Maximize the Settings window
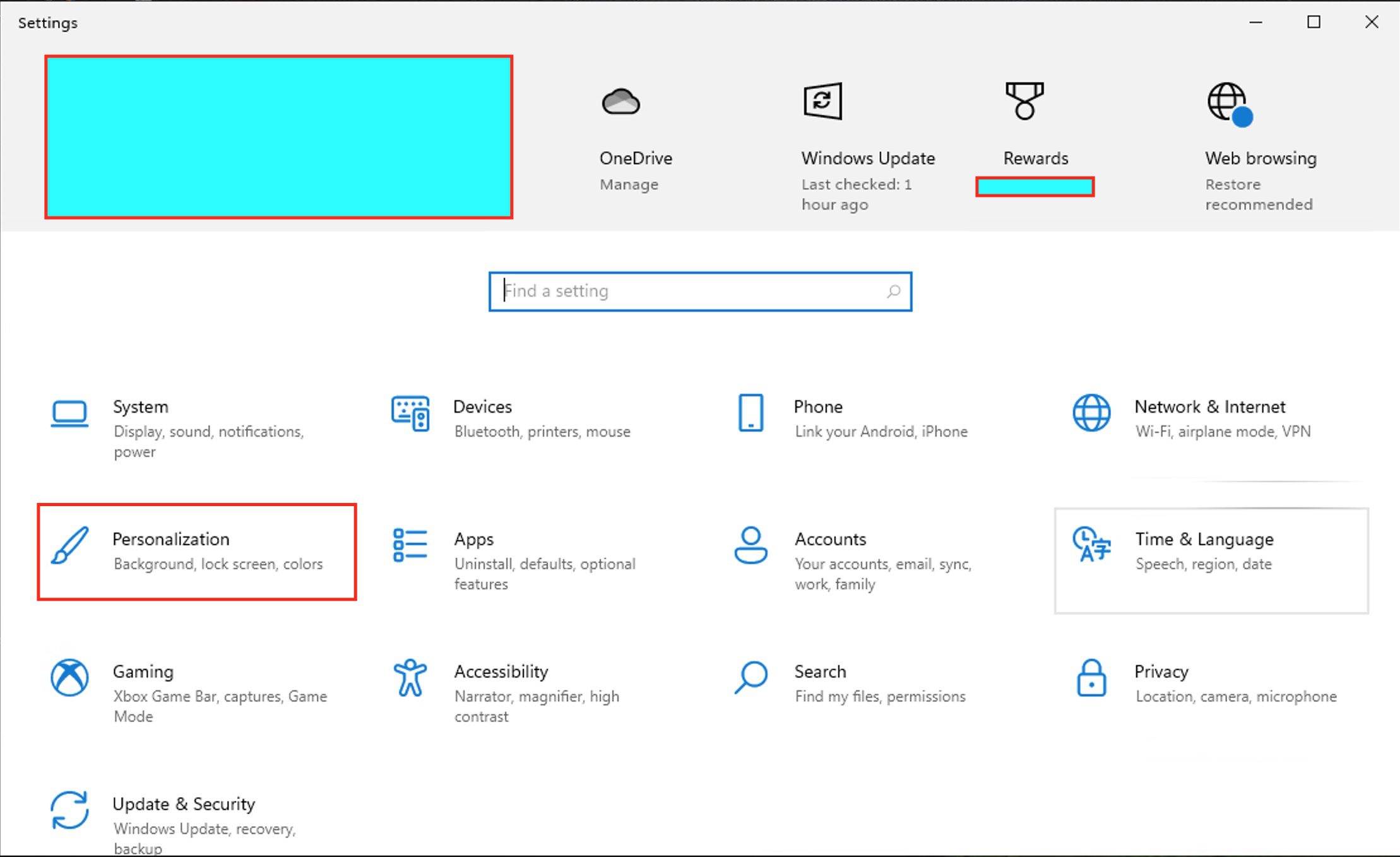1400x857 pixels. (1314, 22)
